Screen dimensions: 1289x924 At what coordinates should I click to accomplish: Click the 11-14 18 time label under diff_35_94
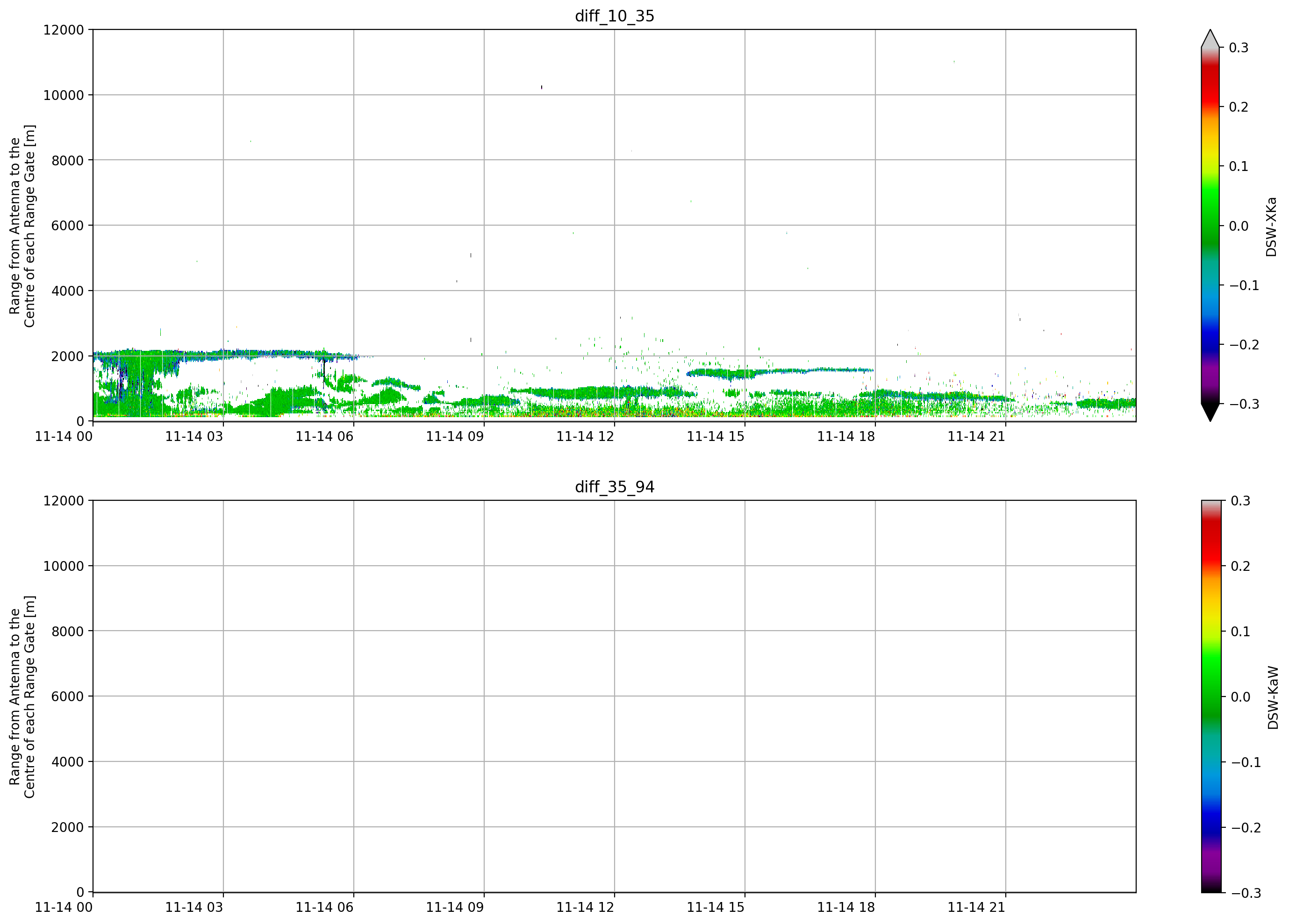tap(846, 907)
